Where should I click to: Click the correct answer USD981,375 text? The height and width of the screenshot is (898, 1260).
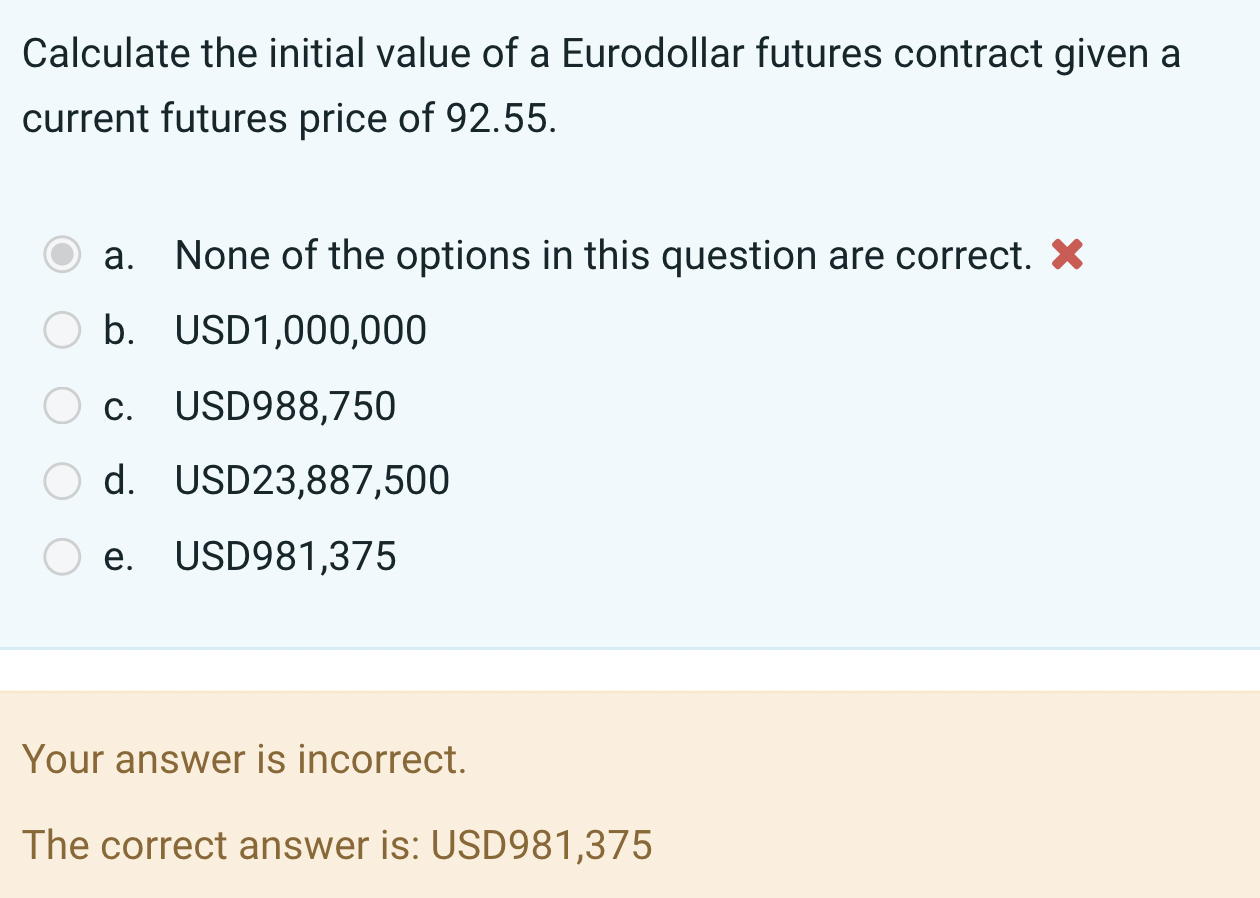click(x=337, y=846)
